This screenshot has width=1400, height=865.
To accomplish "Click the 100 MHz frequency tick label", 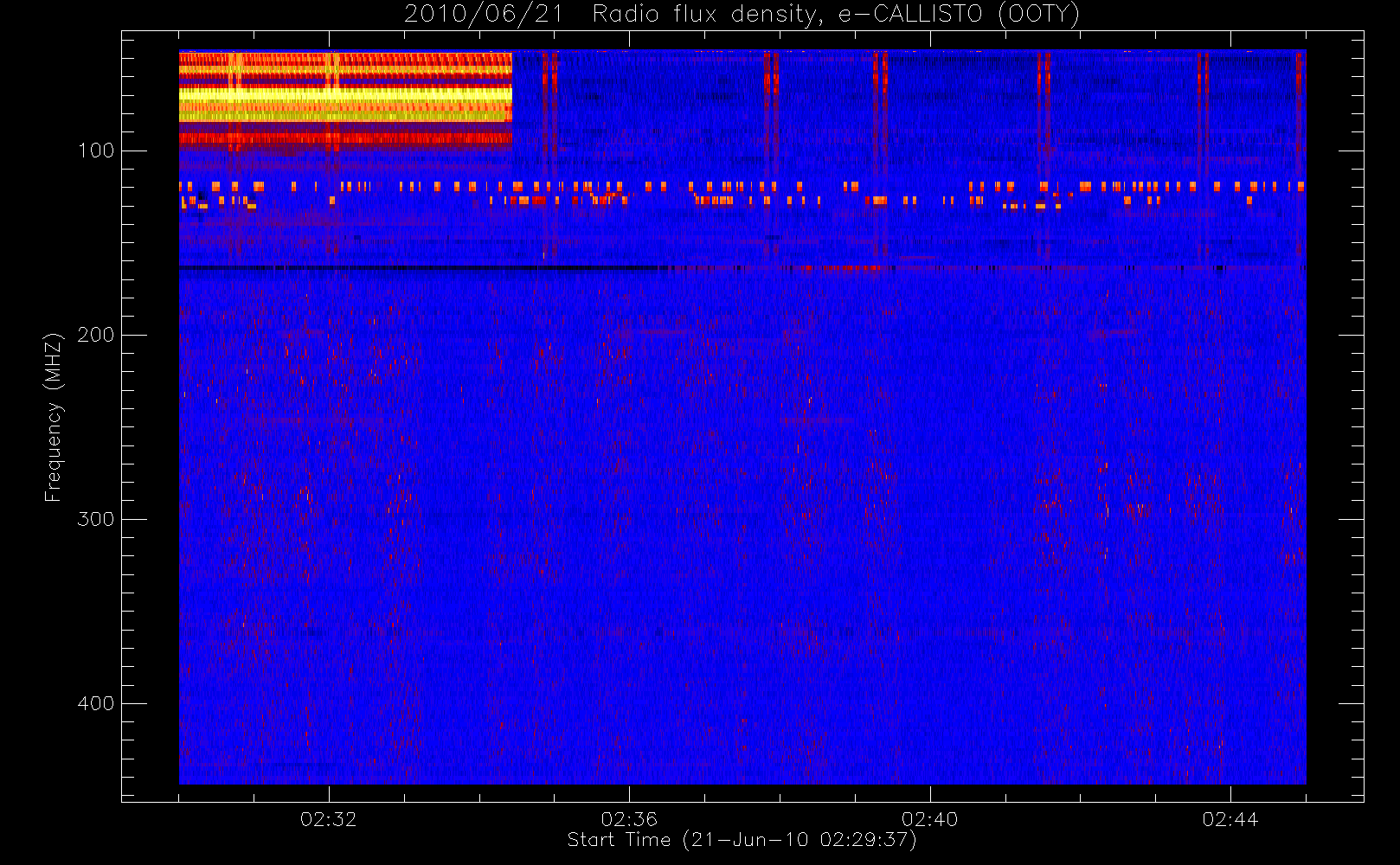I will 96,151.
